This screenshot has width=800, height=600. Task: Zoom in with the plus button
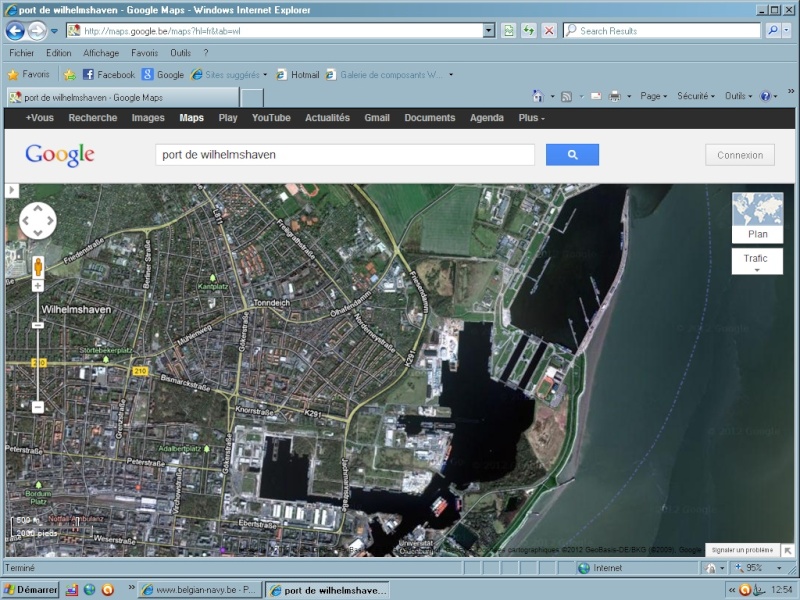click(x=38, y=286)
